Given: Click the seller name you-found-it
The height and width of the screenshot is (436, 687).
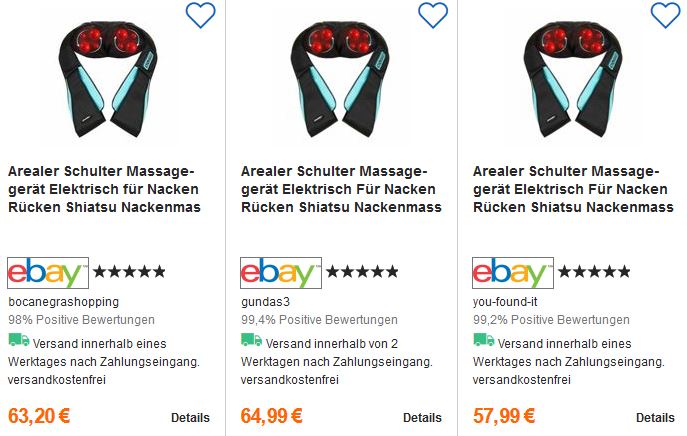Looking at the screenshot, I should click(x=505, y=302).
